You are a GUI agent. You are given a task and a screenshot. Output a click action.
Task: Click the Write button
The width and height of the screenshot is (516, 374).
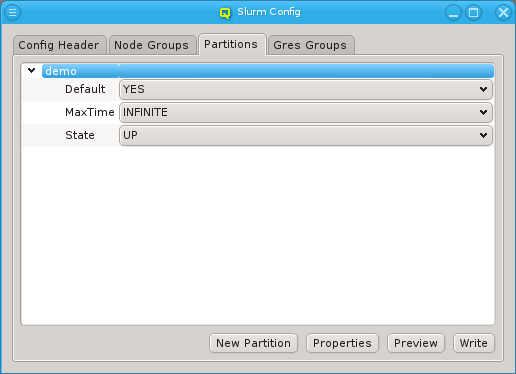click(x=474, y=343)
